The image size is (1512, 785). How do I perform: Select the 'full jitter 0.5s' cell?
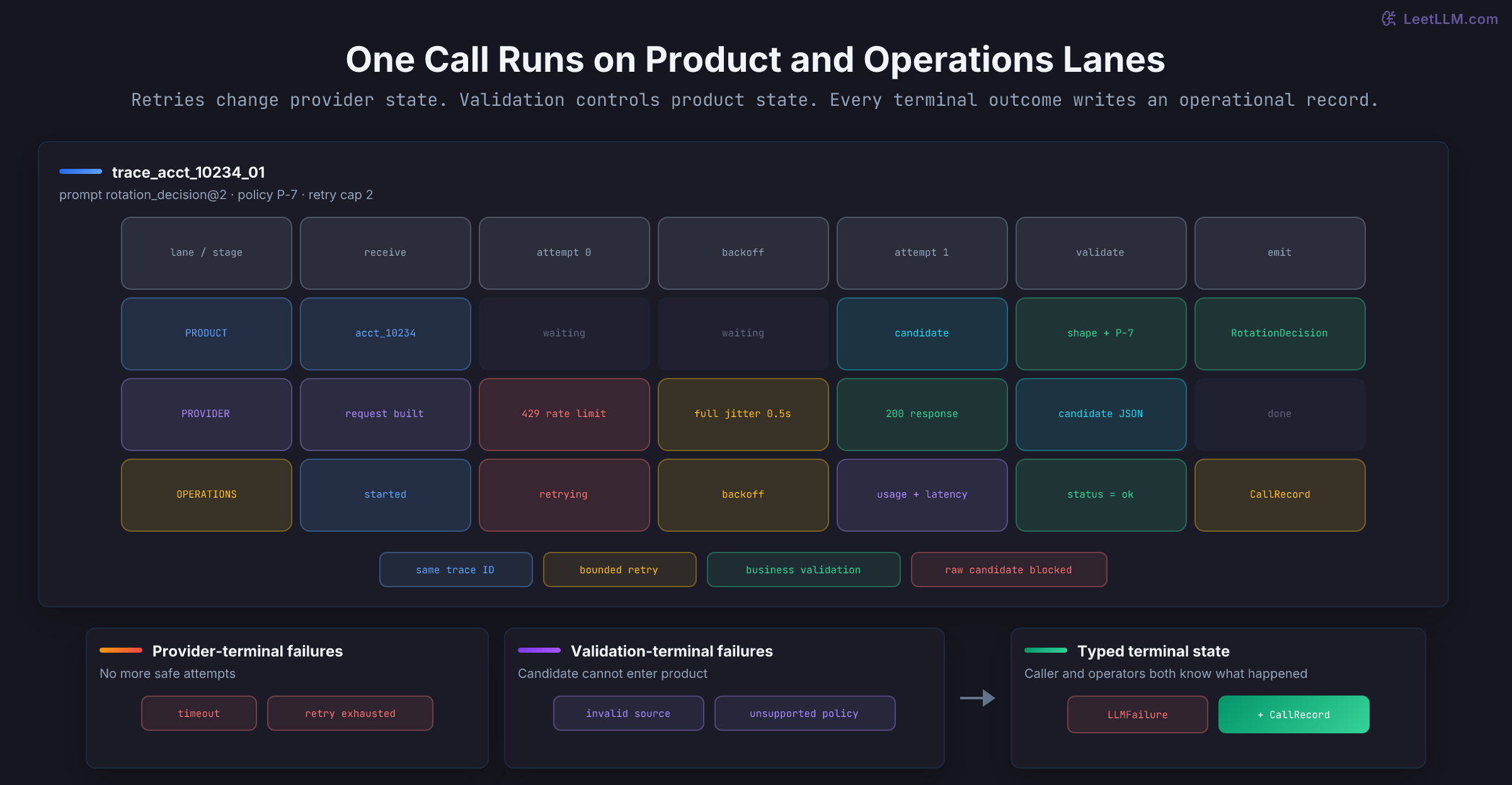point(743,414)
